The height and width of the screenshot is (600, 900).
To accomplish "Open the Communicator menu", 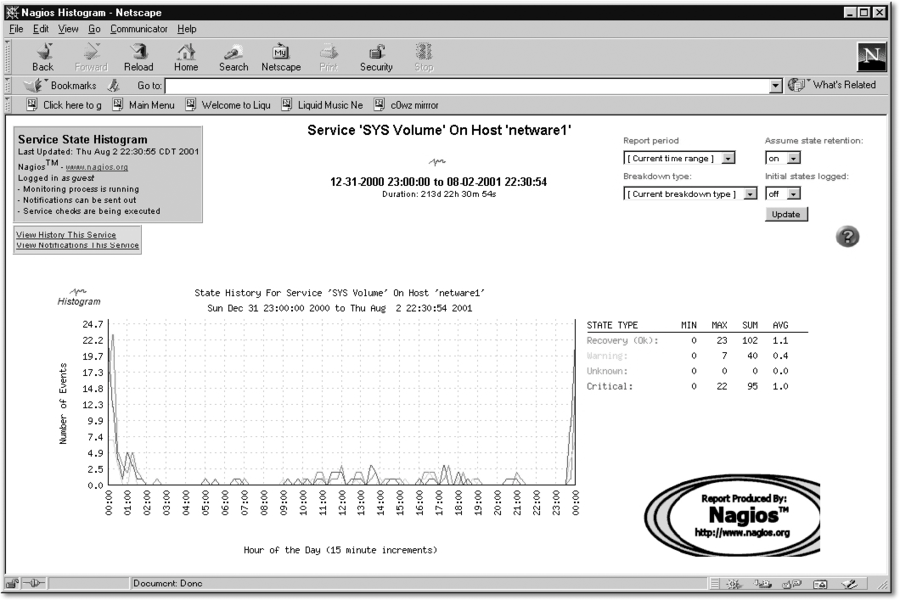I will [x=139, y=29].
